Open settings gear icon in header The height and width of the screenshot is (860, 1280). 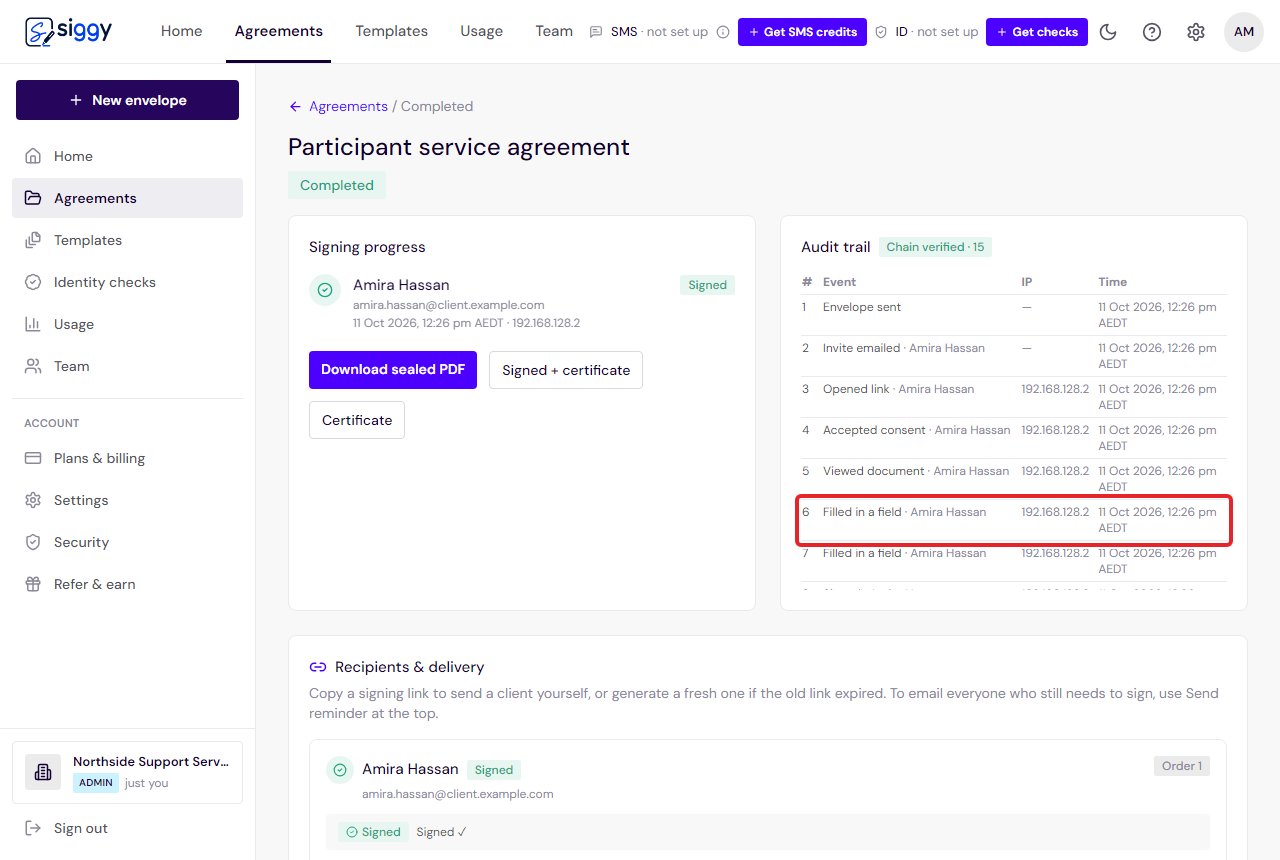tap(1196, 32)
